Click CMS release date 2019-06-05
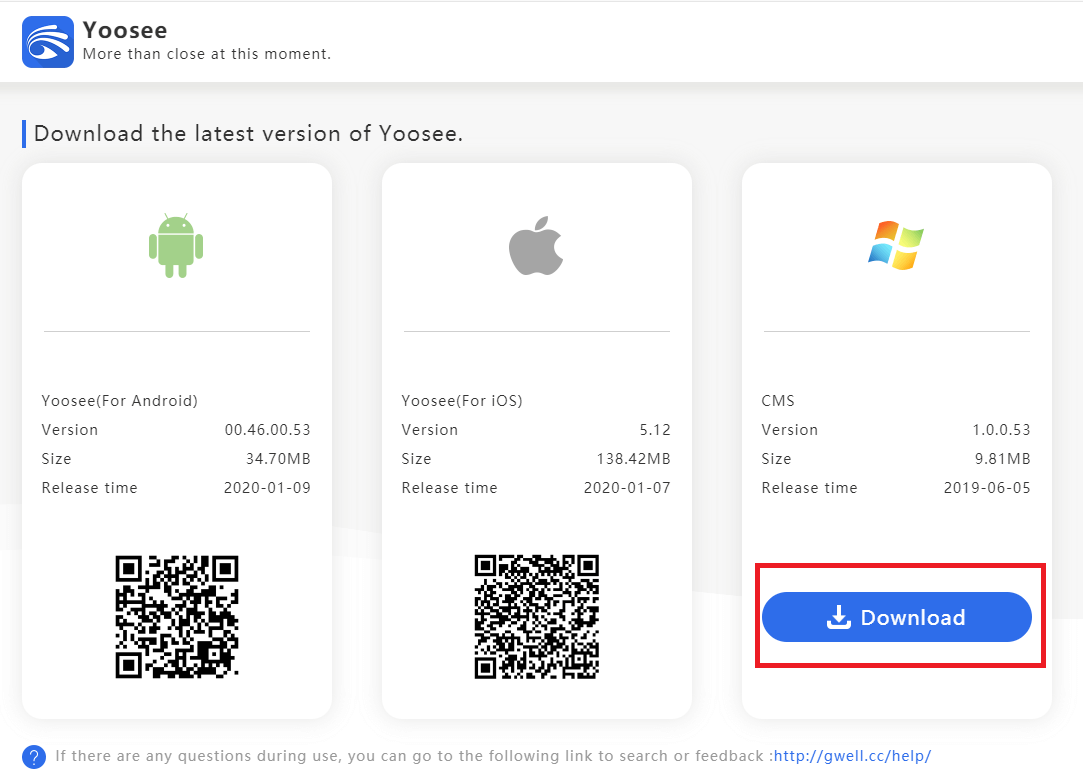 [987, 488]
